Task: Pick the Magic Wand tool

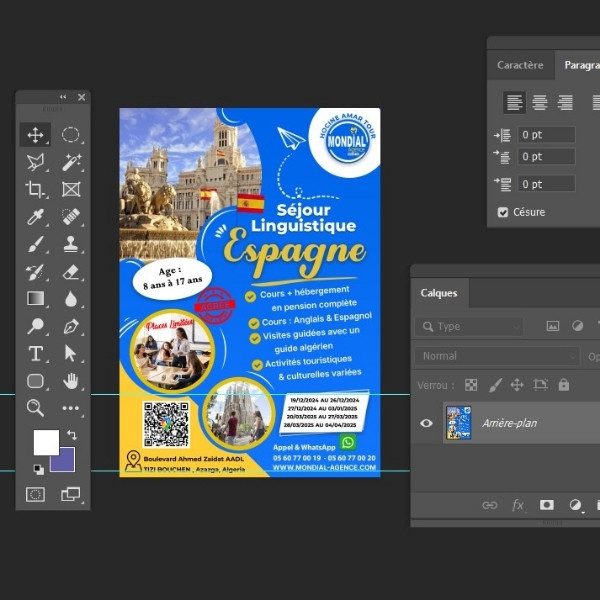Action: pyautogui.click(x=71, y=162)
